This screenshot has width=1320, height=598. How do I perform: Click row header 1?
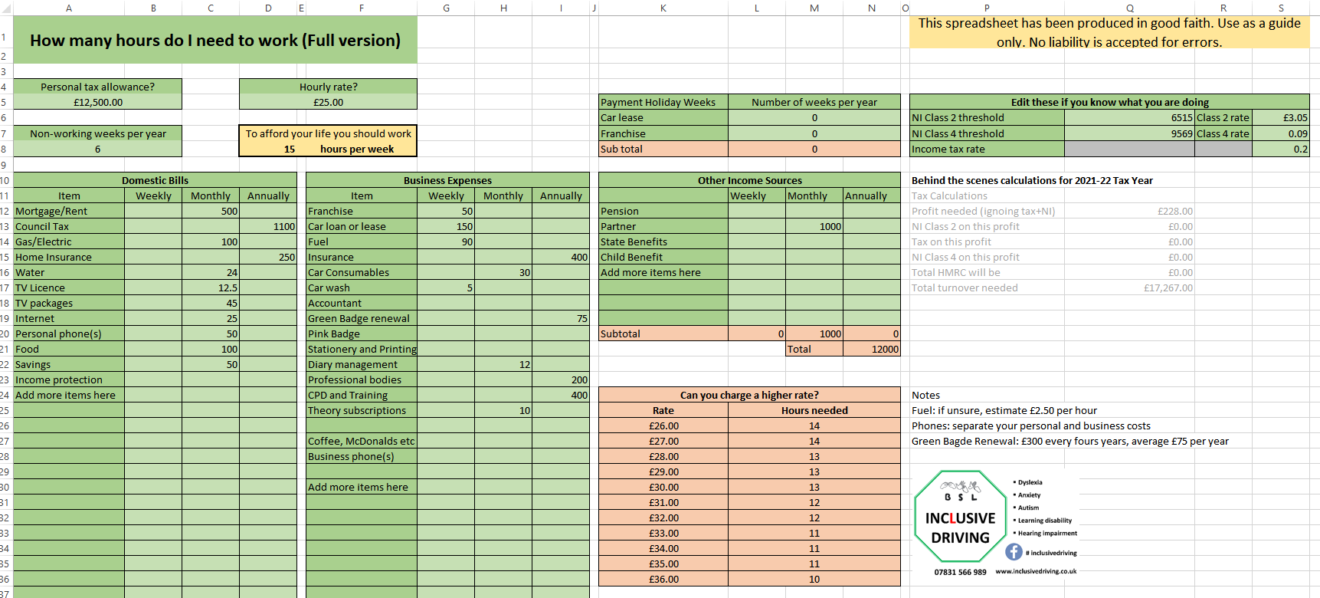(x=8, y=38)
